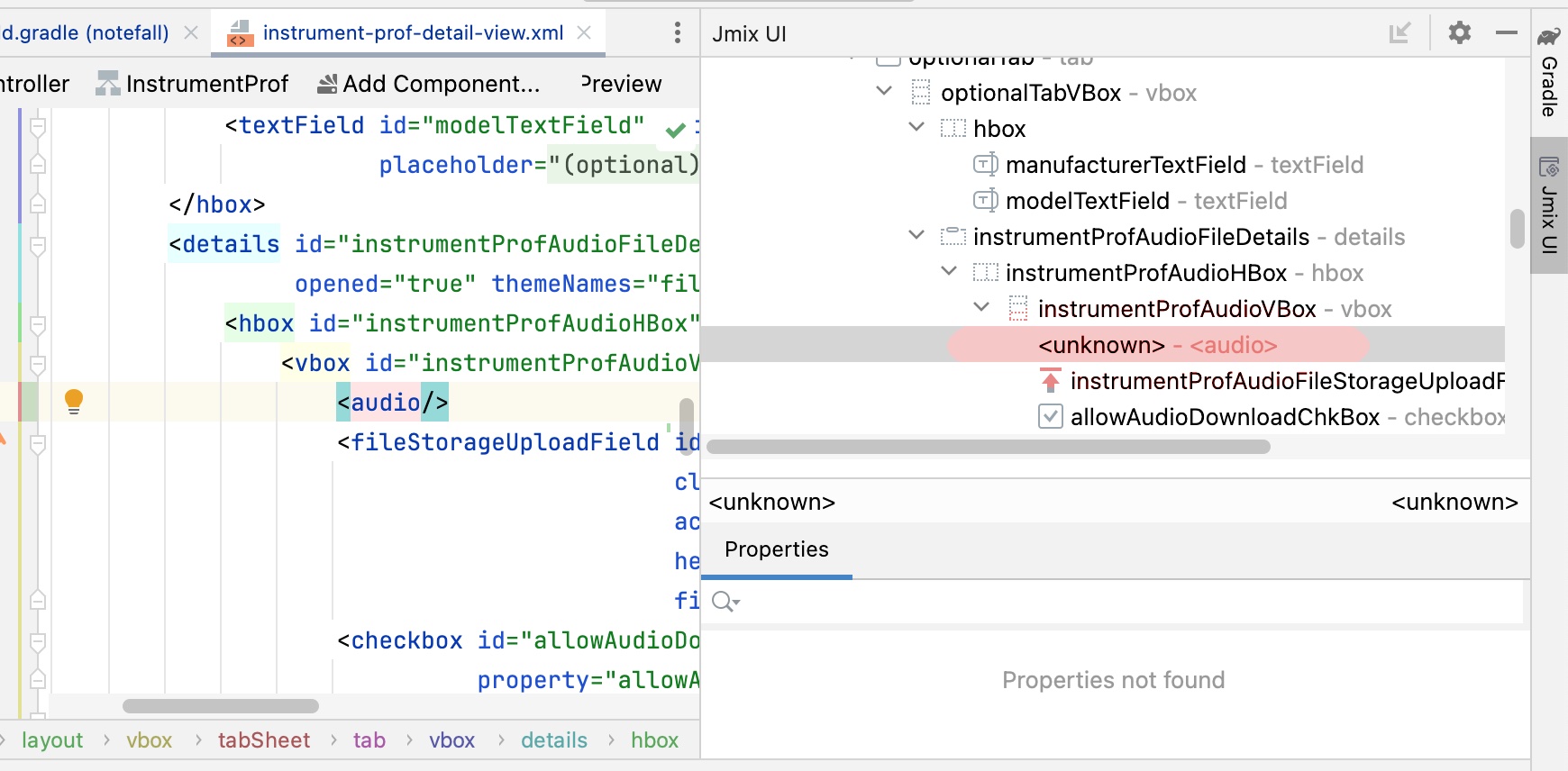
Task: Click the modelTextField text field icon
Action: point(986,201)
